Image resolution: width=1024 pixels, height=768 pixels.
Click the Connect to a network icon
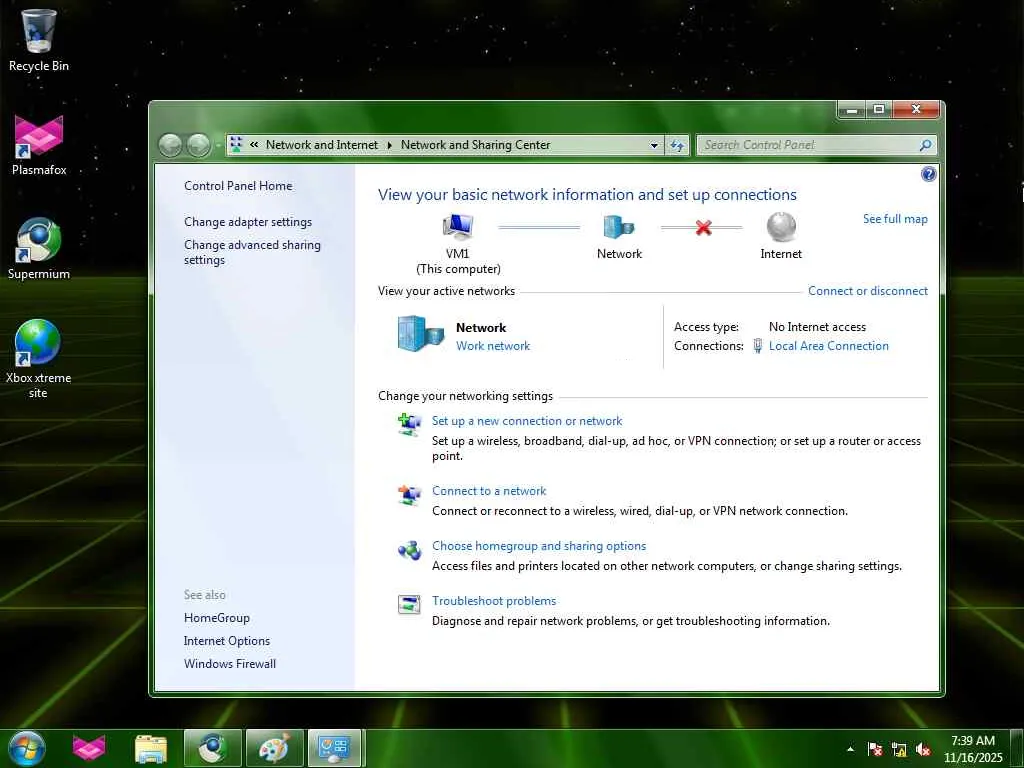[409, 495]
